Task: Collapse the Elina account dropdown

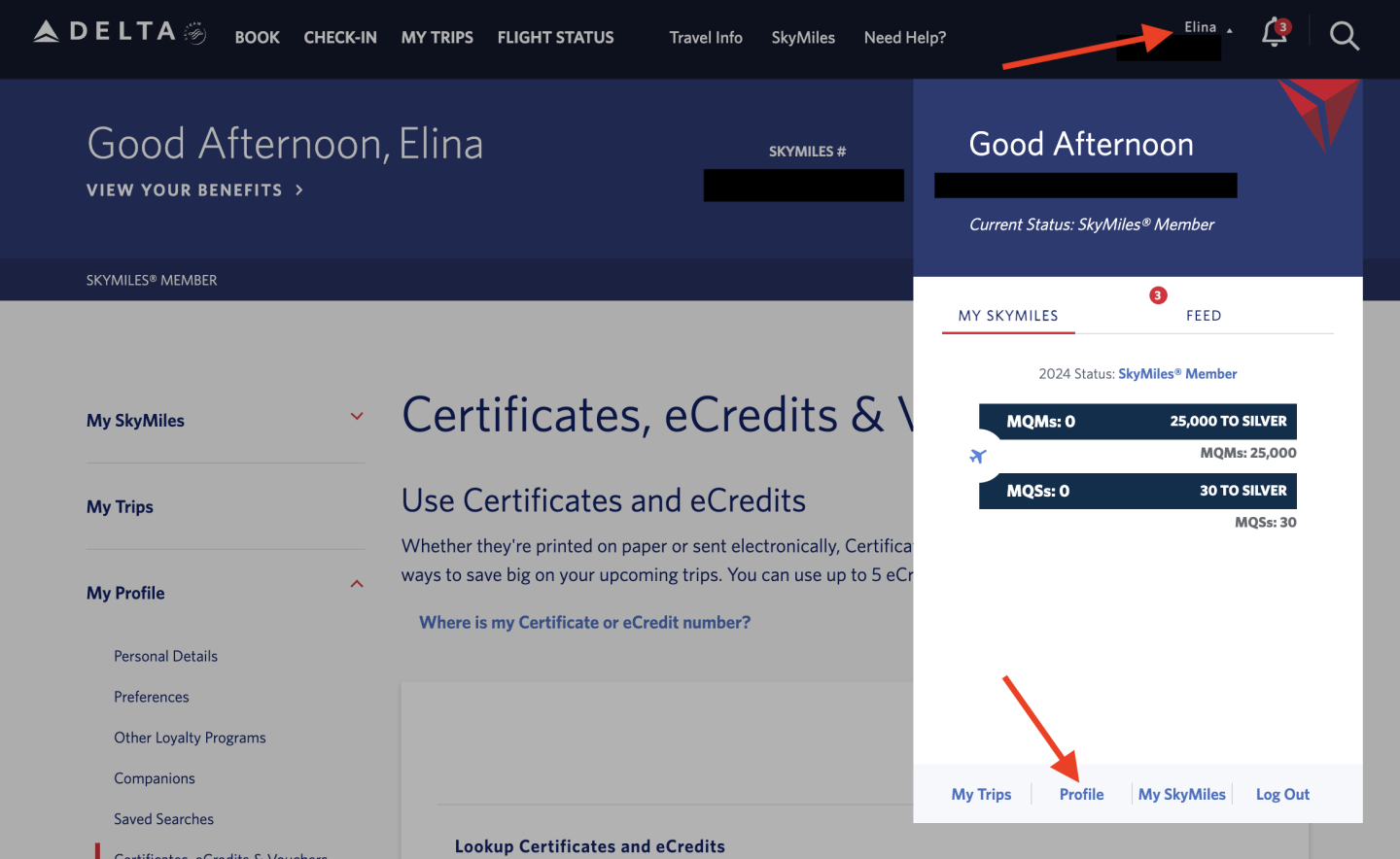Action: (1208, 27)
